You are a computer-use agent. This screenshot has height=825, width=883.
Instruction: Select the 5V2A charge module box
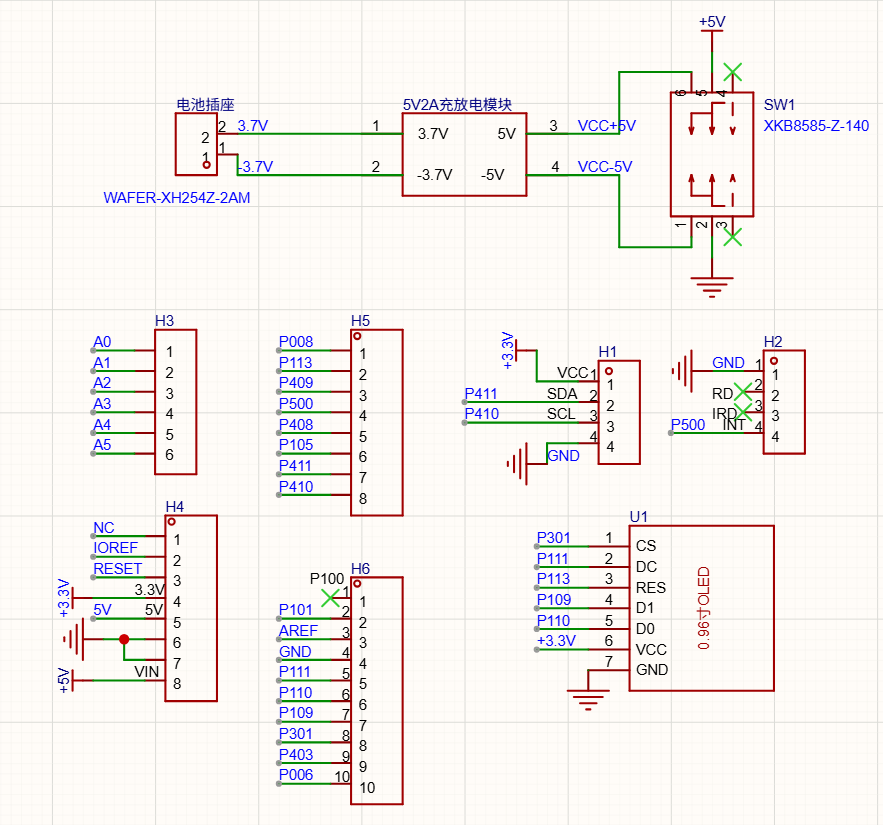pos(465,154)
